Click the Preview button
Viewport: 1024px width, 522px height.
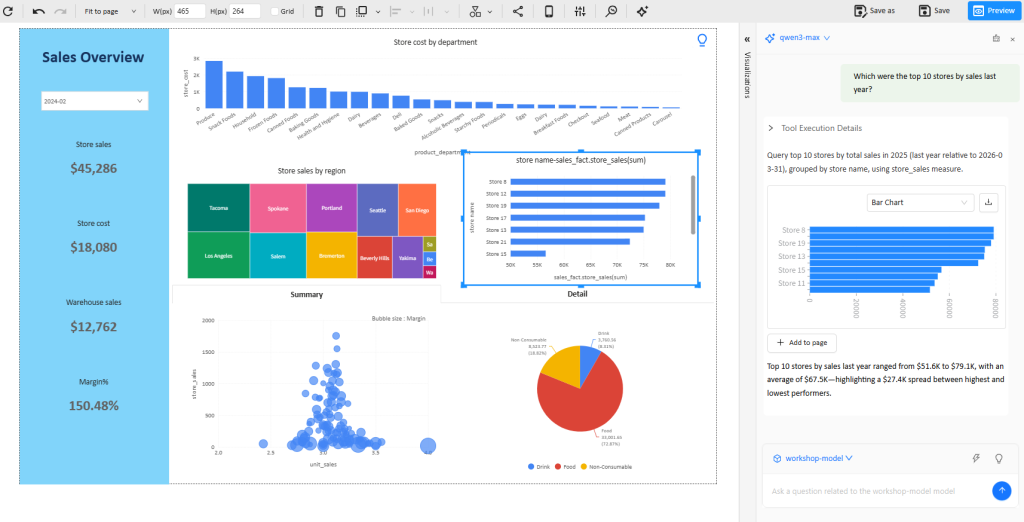tap(990, 10)
